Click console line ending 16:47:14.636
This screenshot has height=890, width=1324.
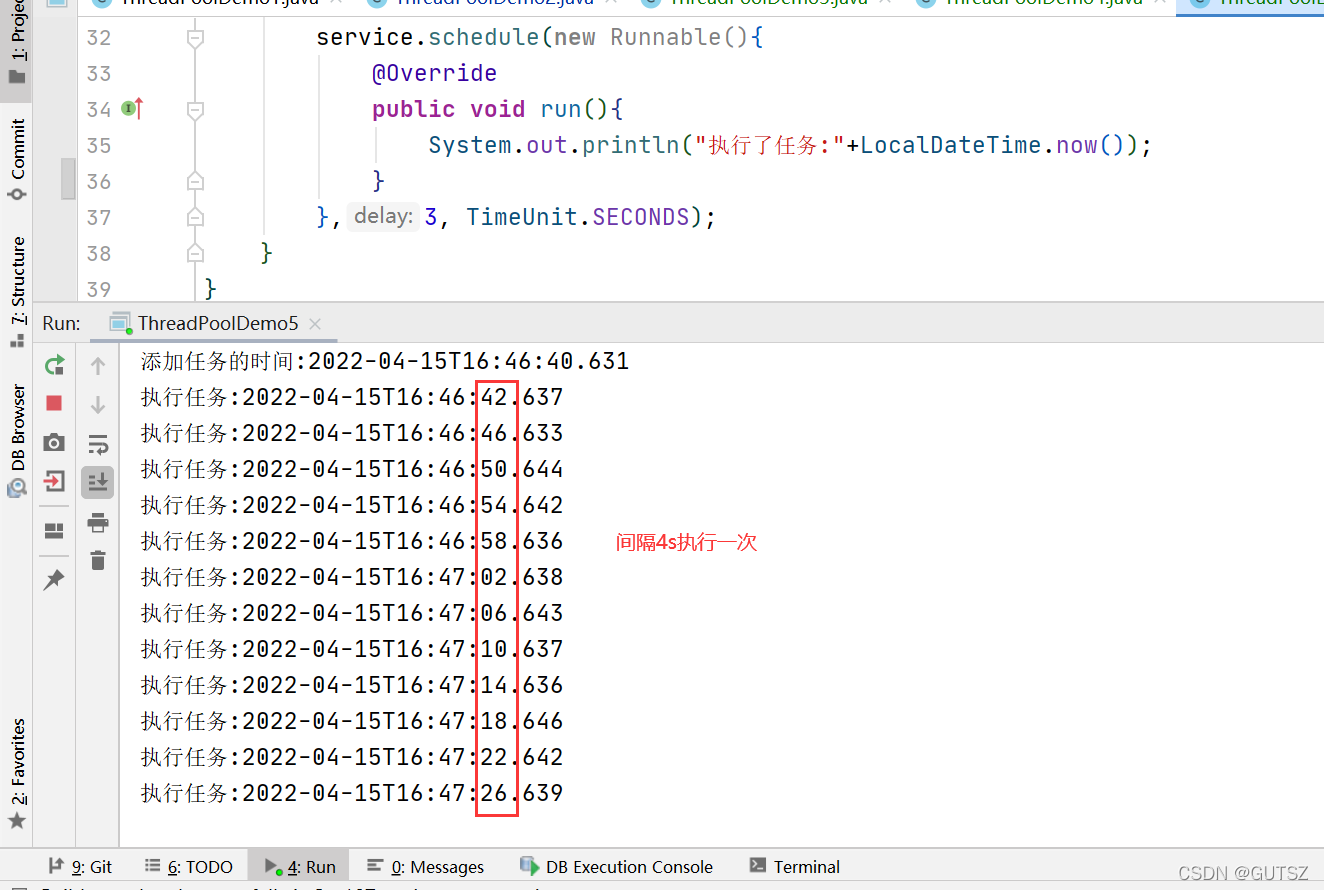click(352, 685)
